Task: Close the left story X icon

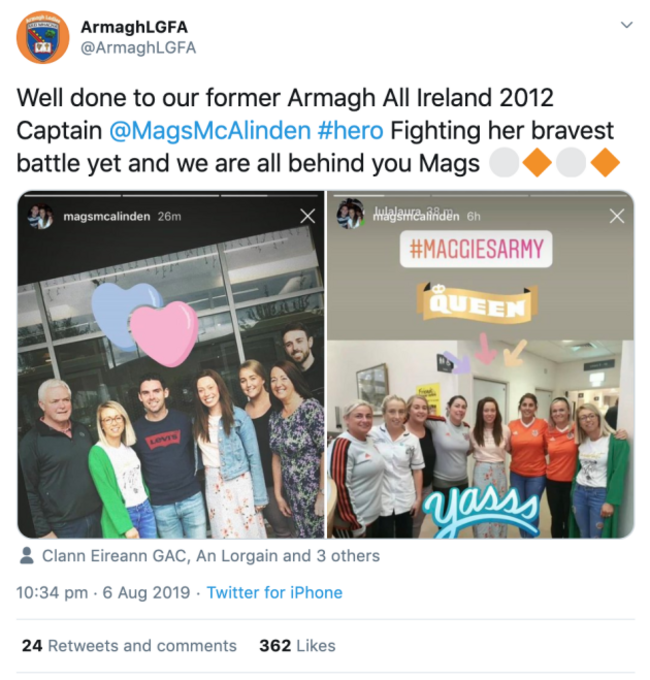Action: pos(308,216)
